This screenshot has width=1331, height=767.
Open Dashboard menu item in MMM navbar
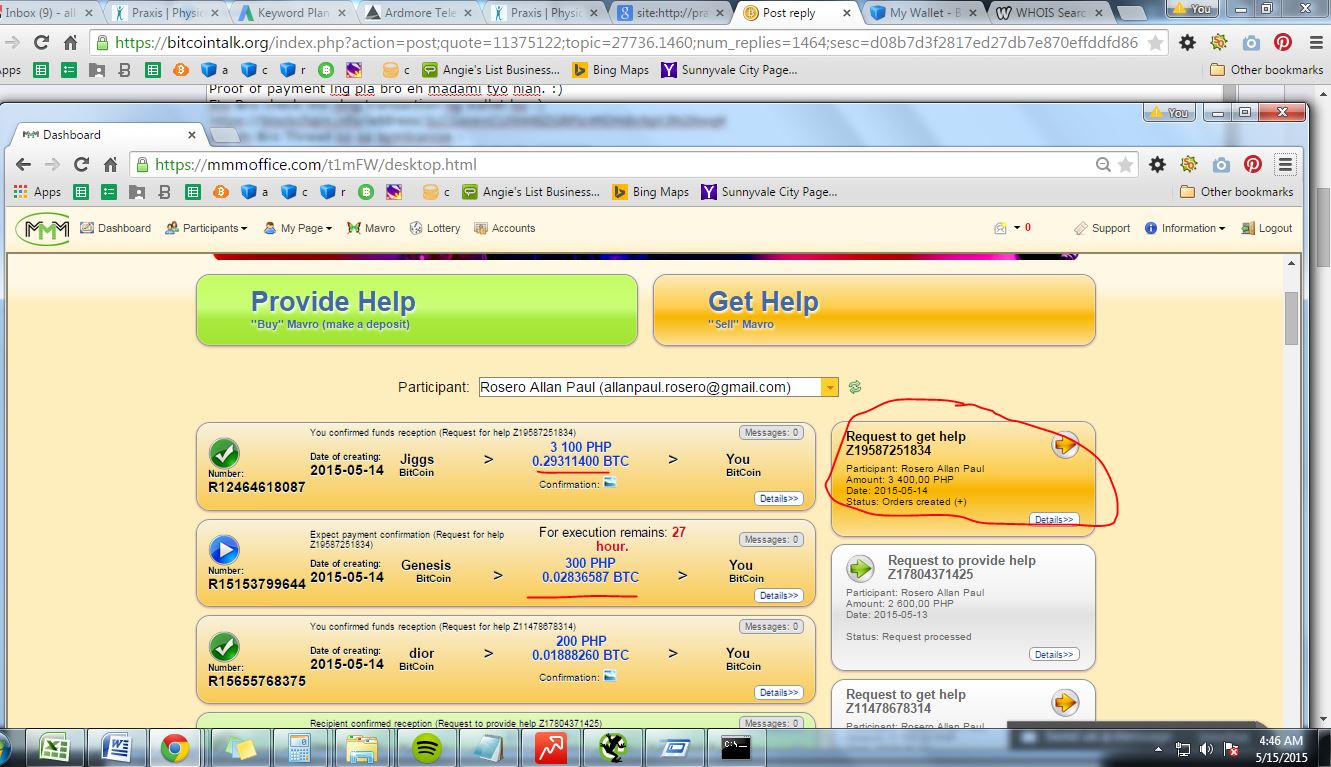[115, 228]
